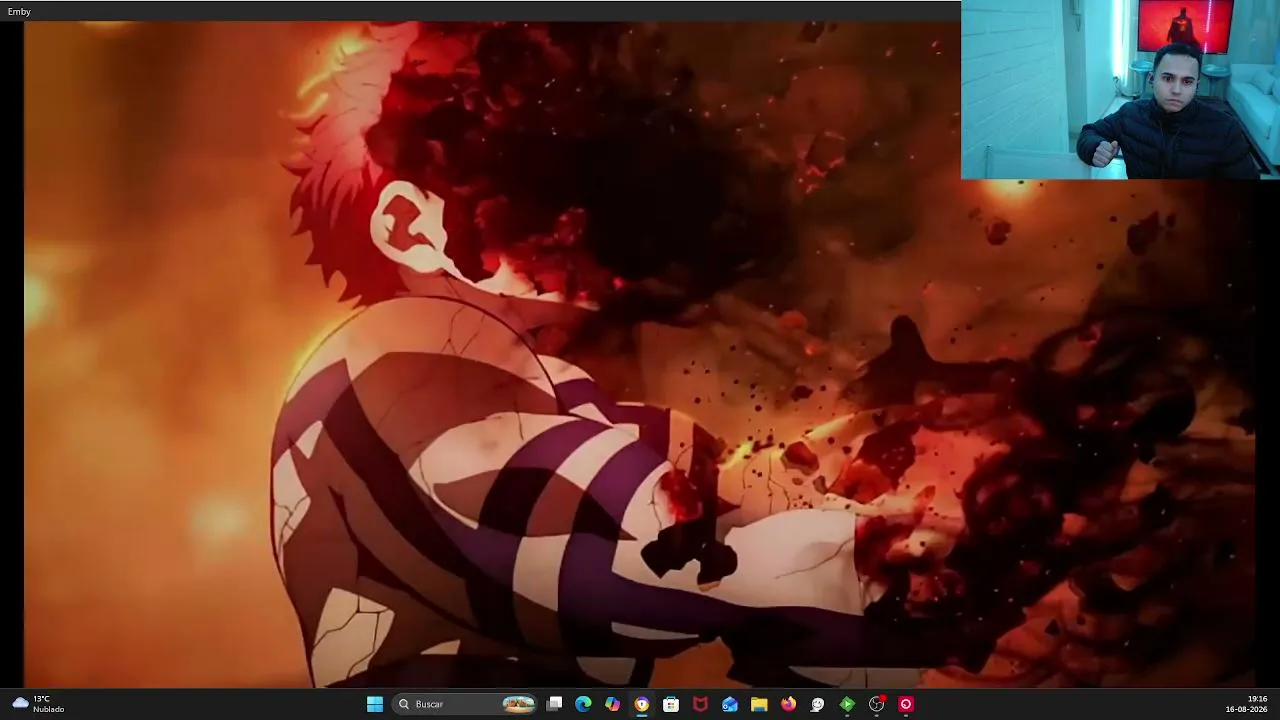Open the Copilot app icon

(x=612, y=704)
